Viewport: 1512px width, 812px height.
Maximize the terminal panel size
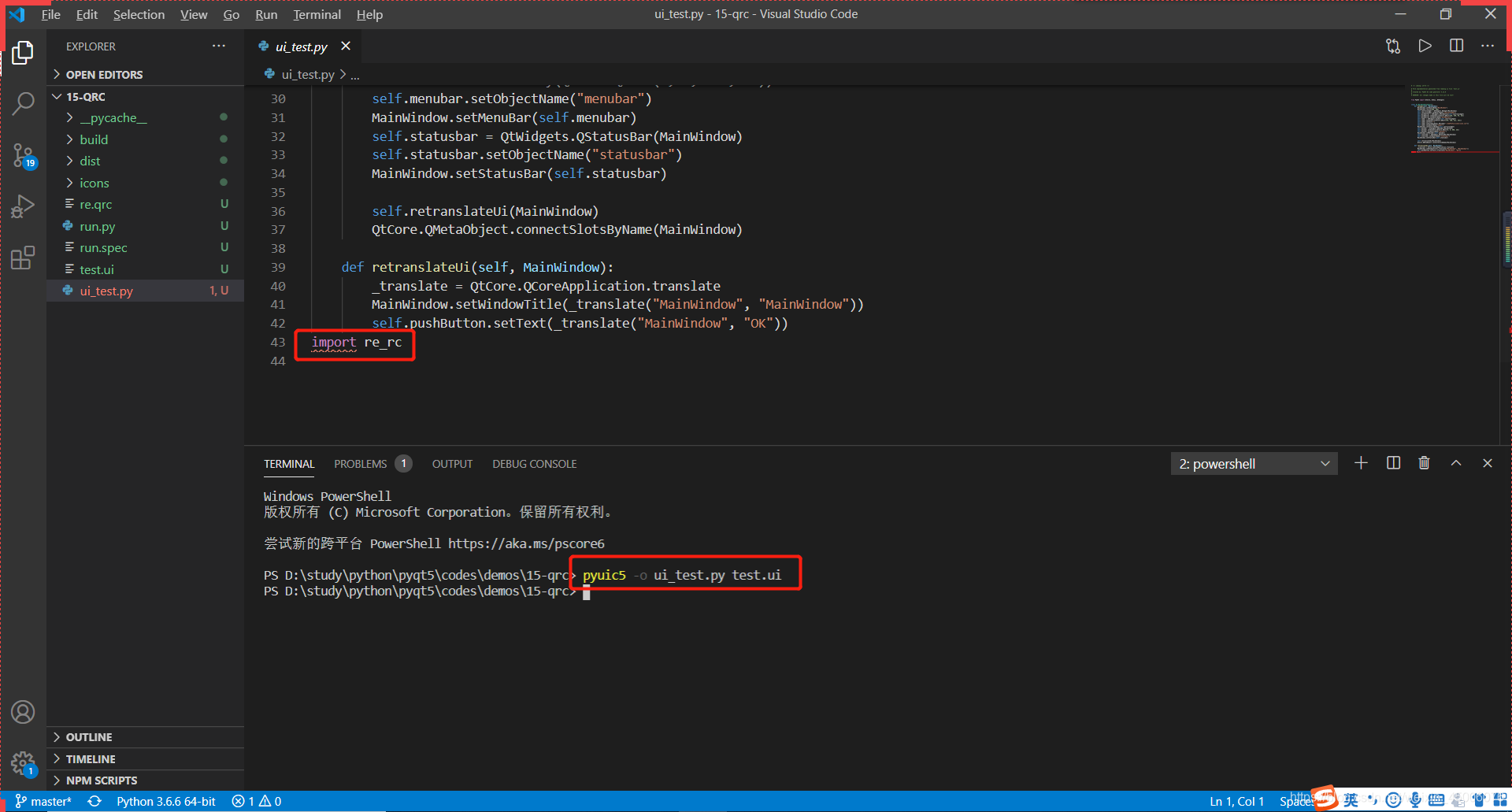[x=1456, y=463]
